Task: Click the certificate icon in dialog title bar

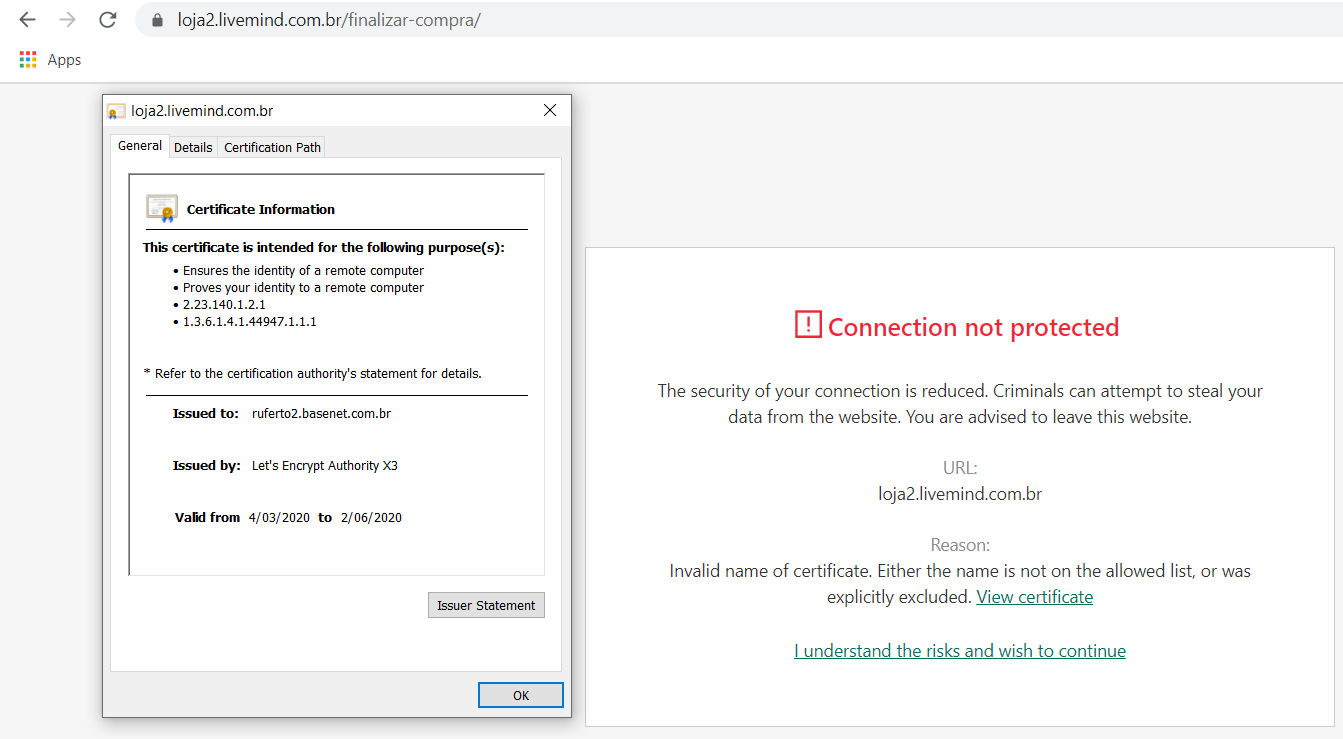Action: [x=116, y=111]
